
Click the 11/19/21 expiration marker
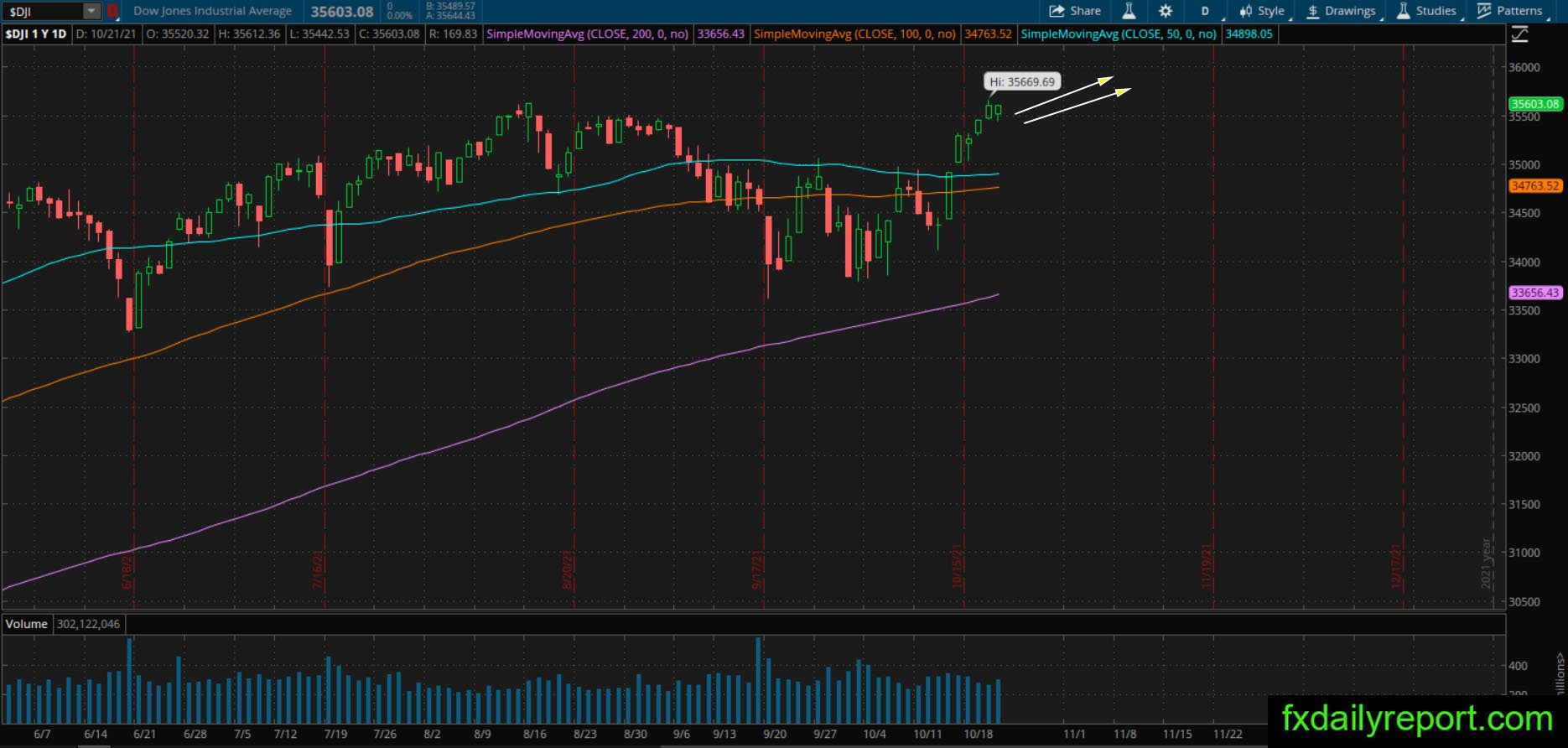click(x=1207, y=566)
